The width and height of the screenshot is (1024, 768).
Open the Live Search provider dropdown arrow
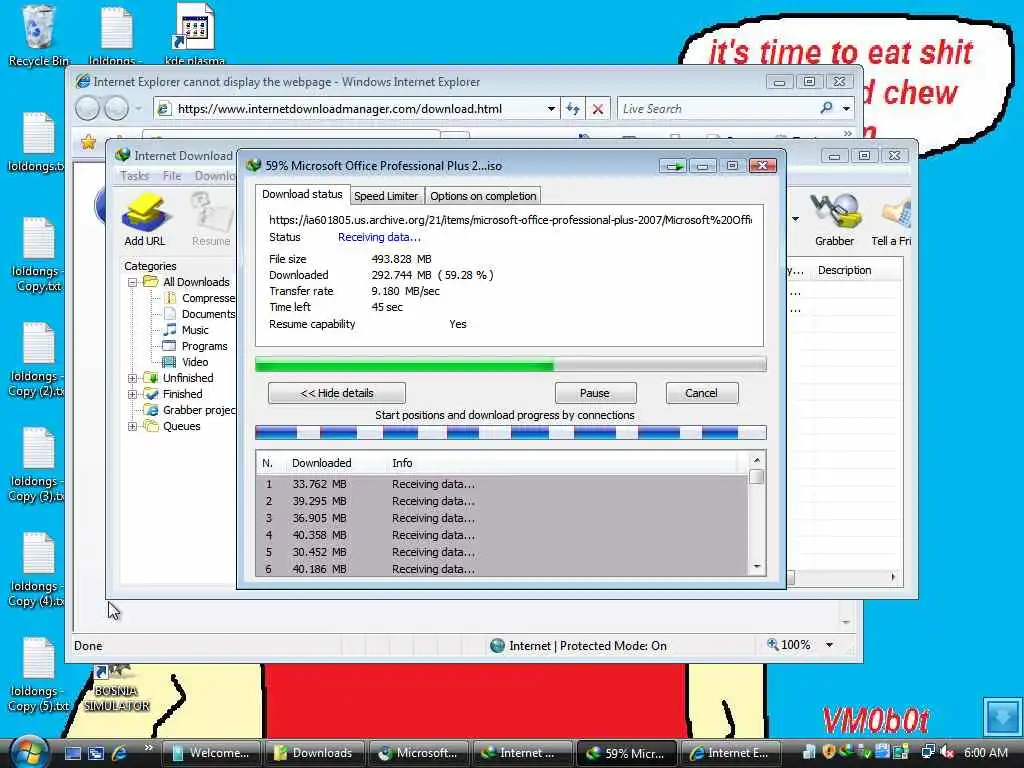[x=846, y=108]
